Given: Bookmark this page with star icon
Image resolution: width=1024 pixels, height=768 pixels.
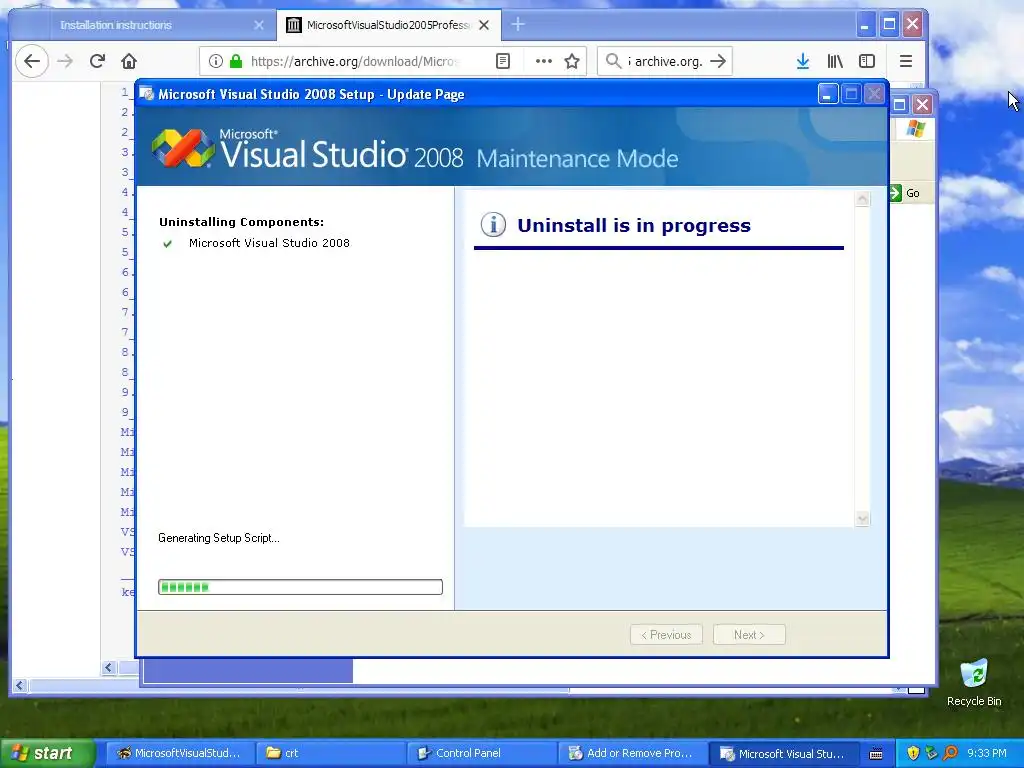Looking at the screenshot, I should pos(572,61).
